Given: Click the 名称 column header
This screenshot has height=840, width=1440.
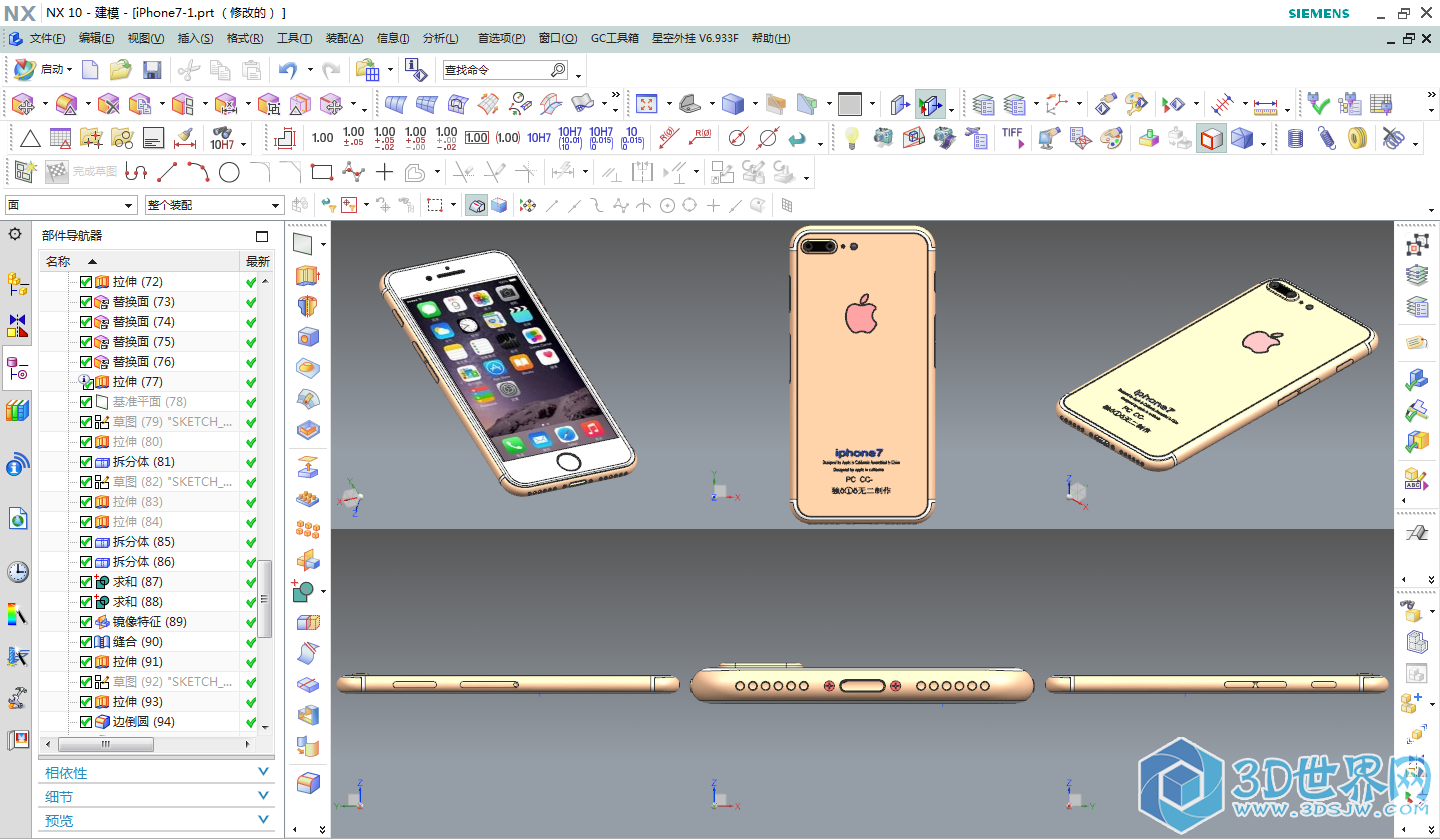Looking at the screenshot, I should click(141, 261).
